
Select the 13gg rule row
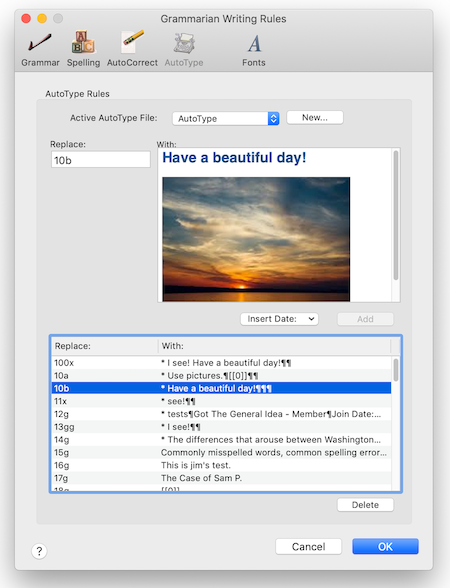[221, 427]
